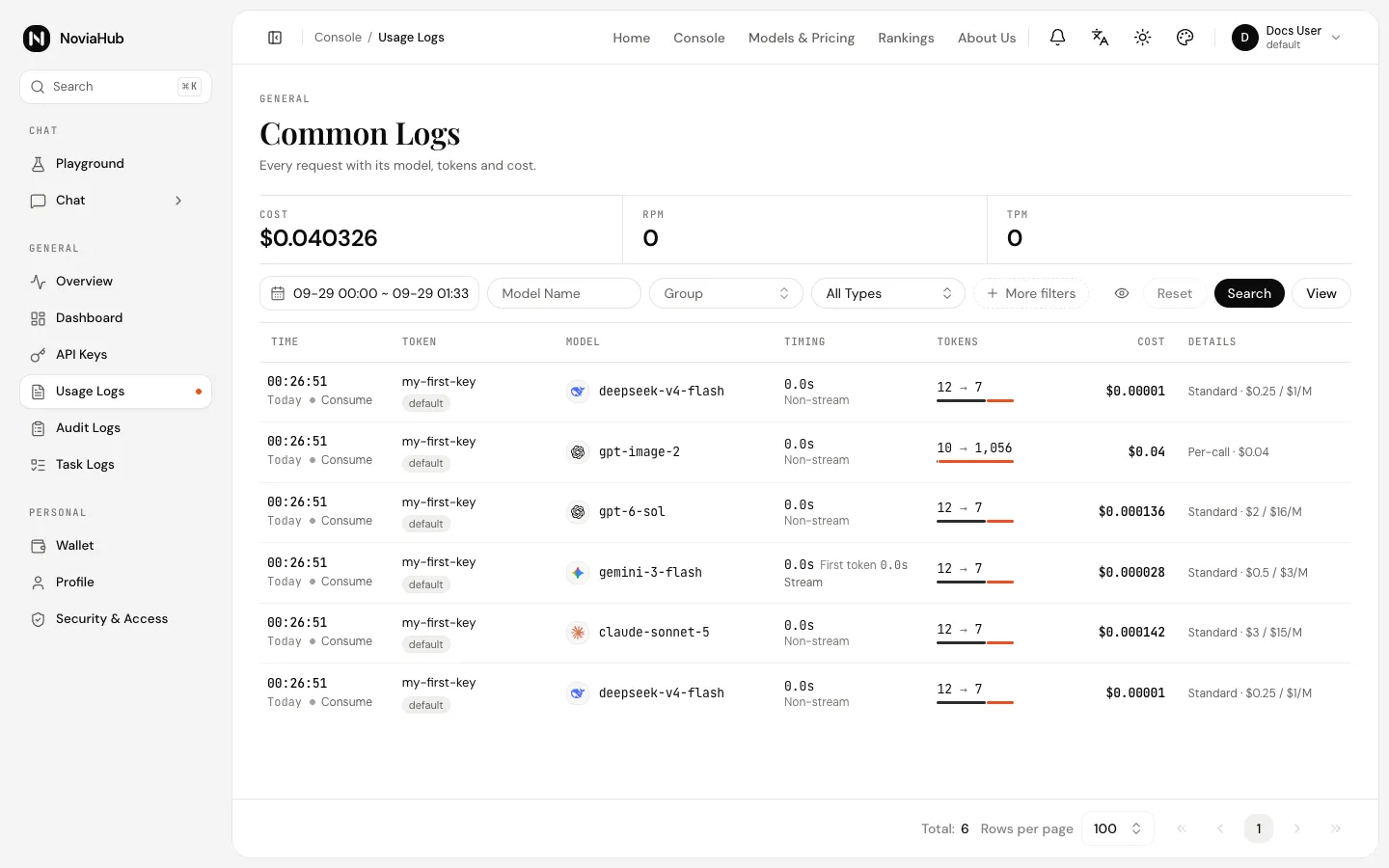The height and width of the screenshot is (868, 1389).
Task: Click the COST column header
Action: click(x=1151, y=342)
